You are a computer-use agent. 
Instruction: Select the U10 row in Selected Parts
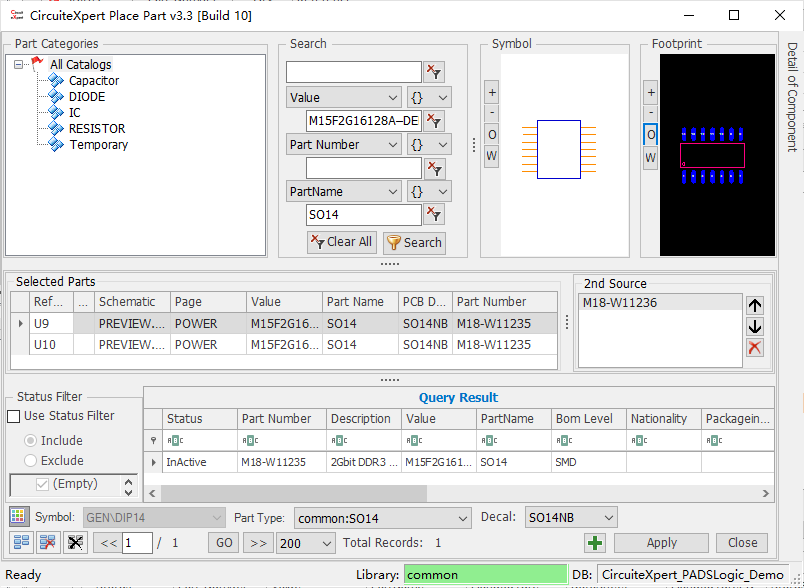tap(284, 345)
